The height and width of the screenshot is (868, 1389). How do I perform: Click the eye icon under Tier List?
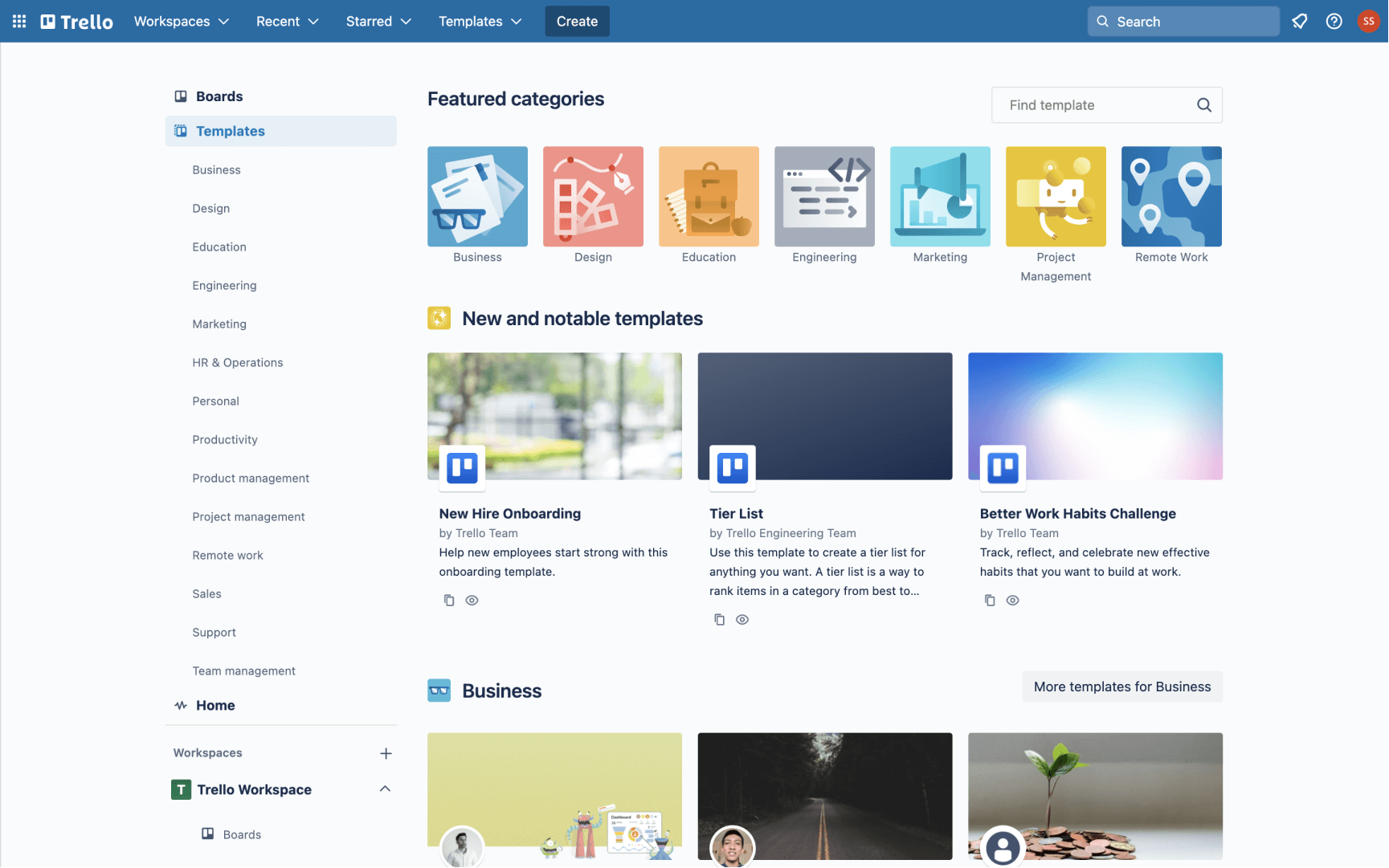(742, 620)
